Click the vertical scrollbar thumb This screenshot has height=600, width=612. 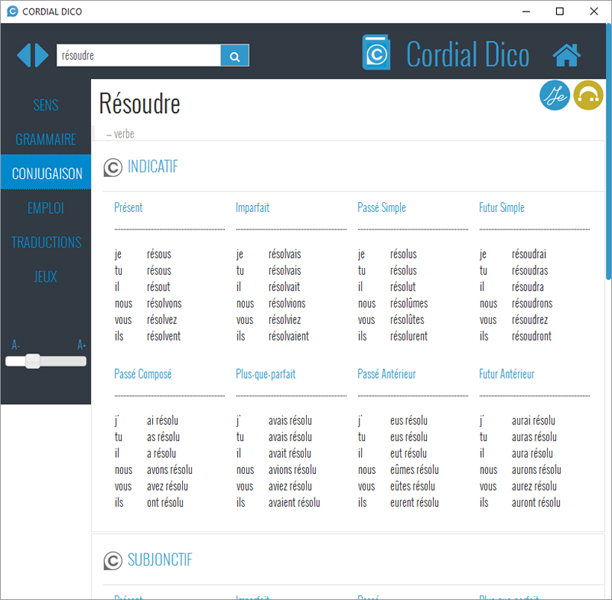coord(608,151)
